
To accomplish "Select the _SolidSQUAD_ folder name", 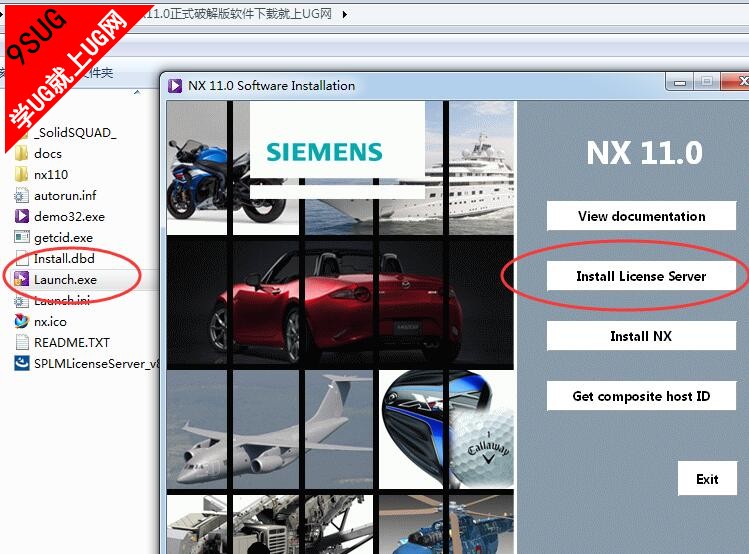I will (75, 132).
